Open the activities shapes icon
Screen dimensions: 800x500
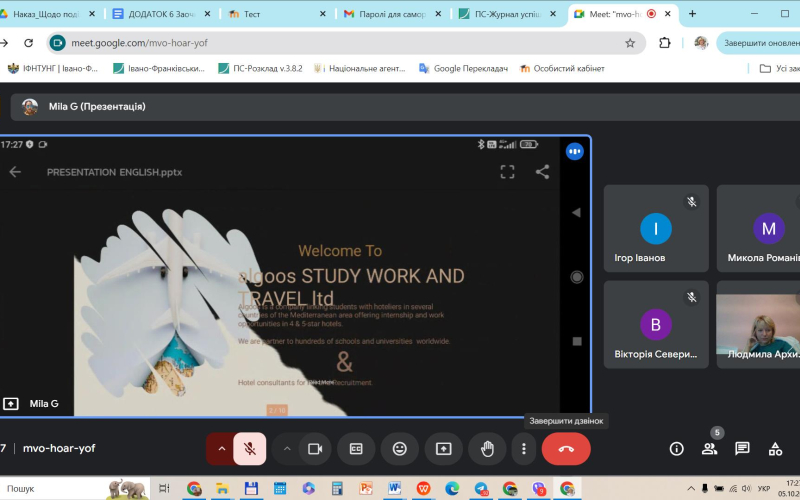(775, 449)
